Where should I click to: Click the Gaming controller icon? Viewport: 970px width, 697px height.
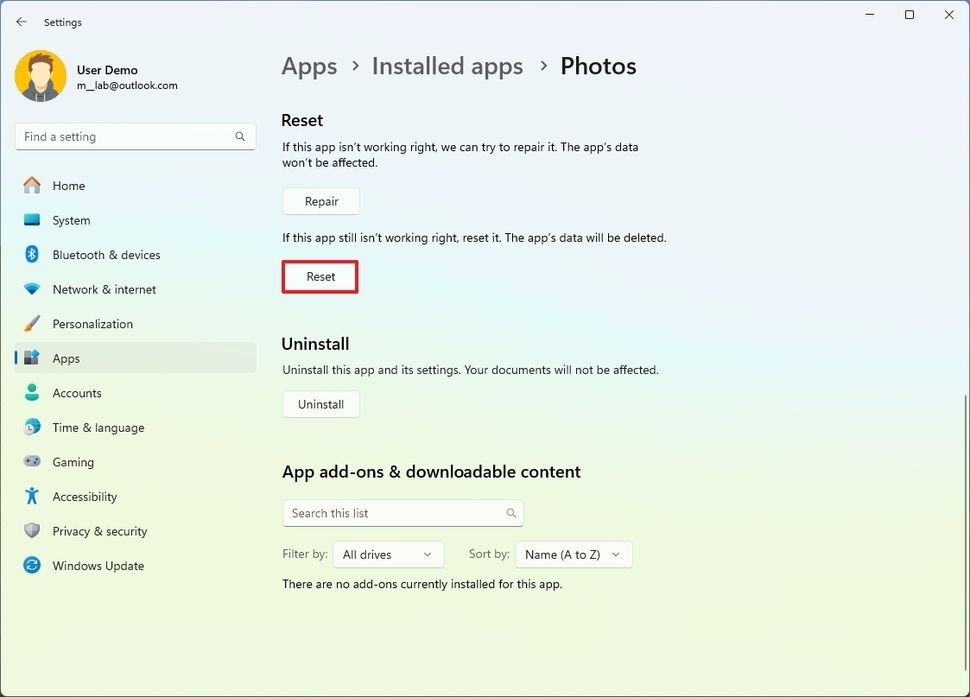(x=32, y=461)
